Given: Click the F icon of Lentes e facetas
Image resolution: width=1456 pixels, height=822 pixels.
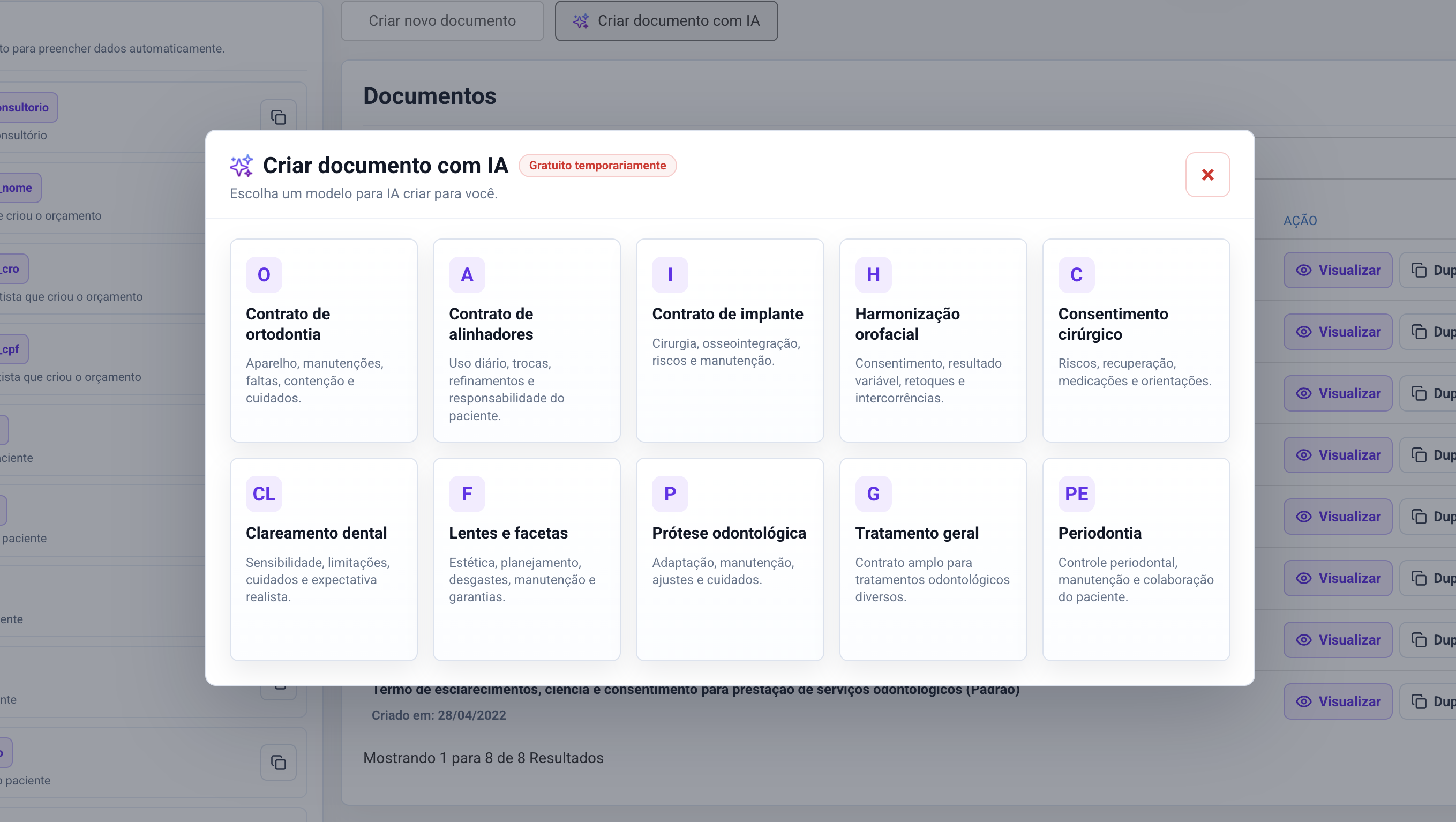Looking at the screenshot, I should point(467,494).
